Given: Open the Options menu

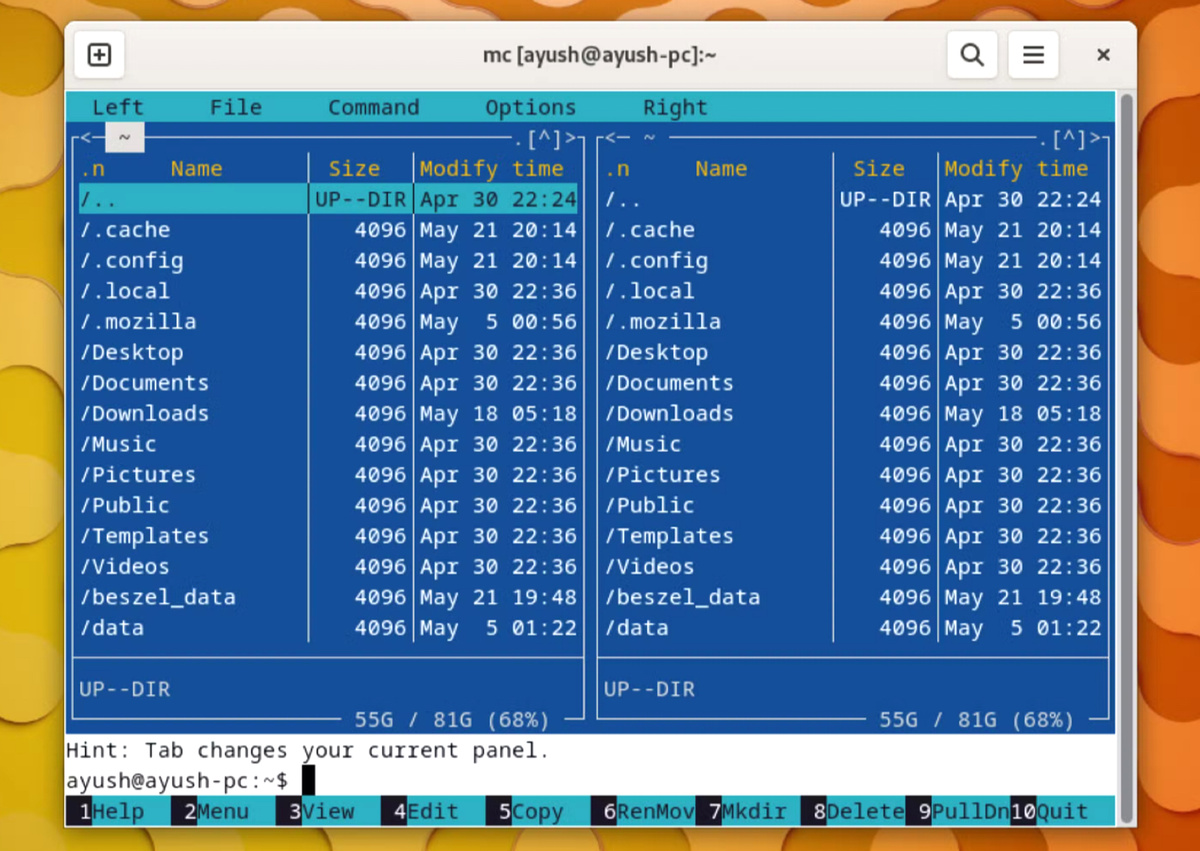Looking at the screenshot, I should tap(531, 107).
